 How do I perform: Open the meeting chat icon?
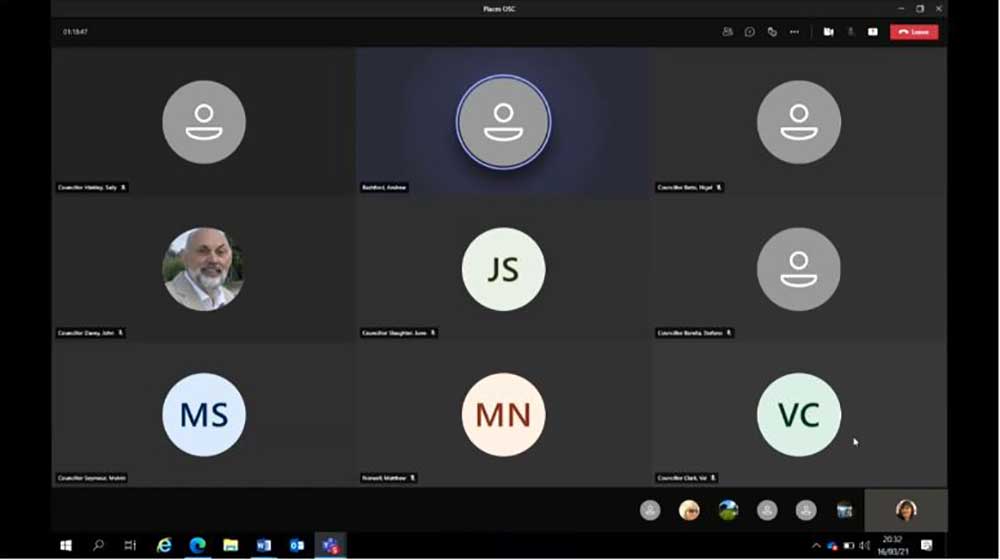click(749, 32)
